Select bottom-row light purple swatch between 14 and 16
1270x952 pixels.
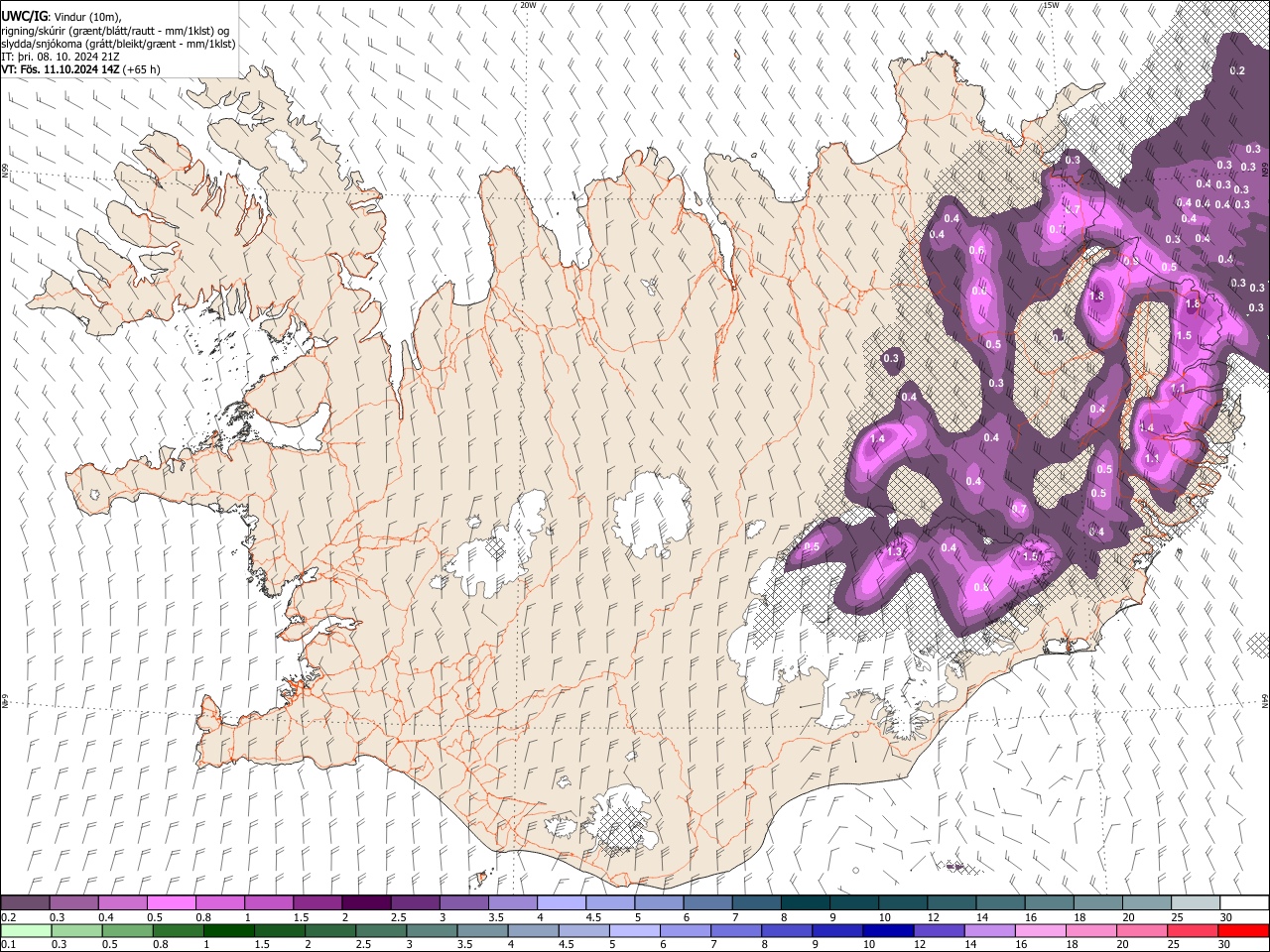tap(989, 930)
